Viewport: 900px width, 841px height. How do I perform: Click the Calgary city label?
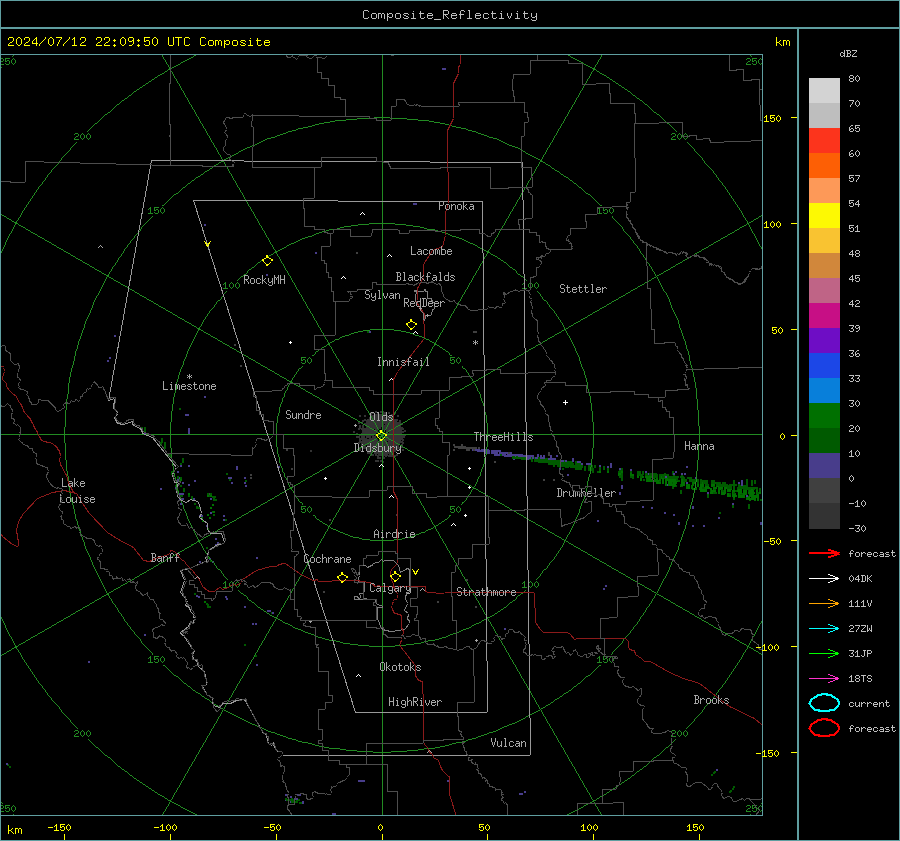[x=390, y=588]
